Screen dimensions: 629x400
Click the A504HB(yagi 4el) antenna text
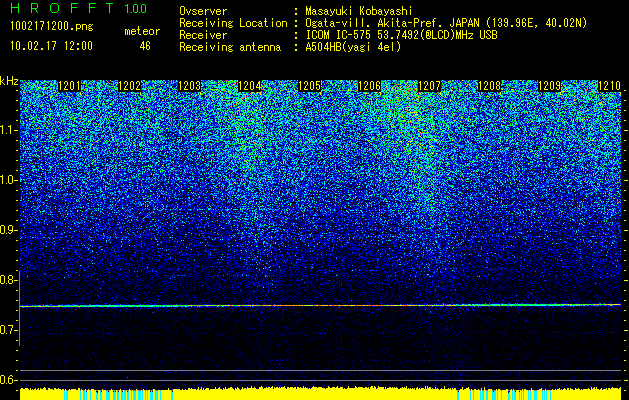pyautogui.click(x=353, y=47)
